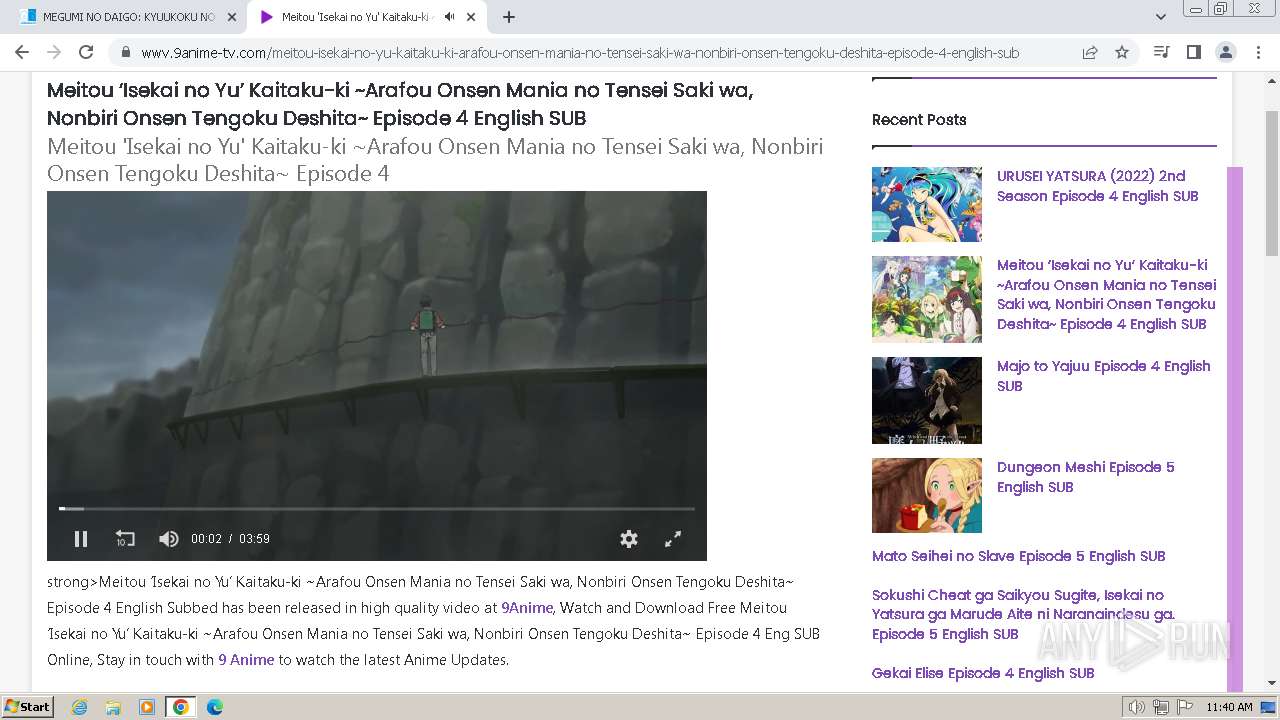
Task: Click the tab audio speaker indicator
Action: [449, 17]
